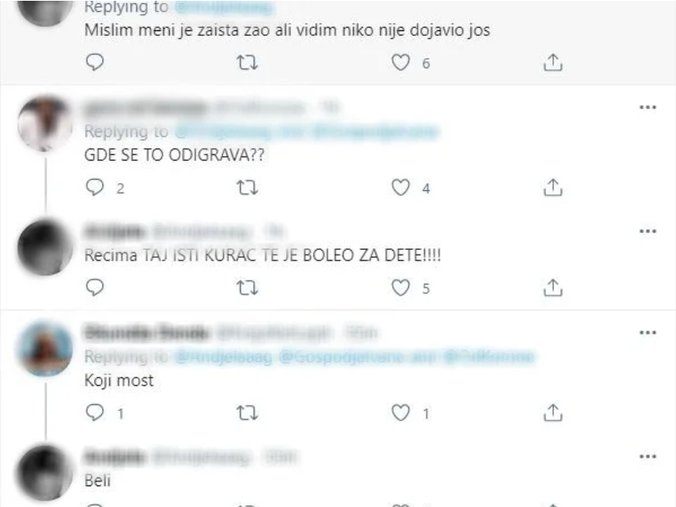Share the 'GDE SE TO ODIGRAVA??' tweet
Viewport: 676px width, 507px height.
[x=553, y=188]
